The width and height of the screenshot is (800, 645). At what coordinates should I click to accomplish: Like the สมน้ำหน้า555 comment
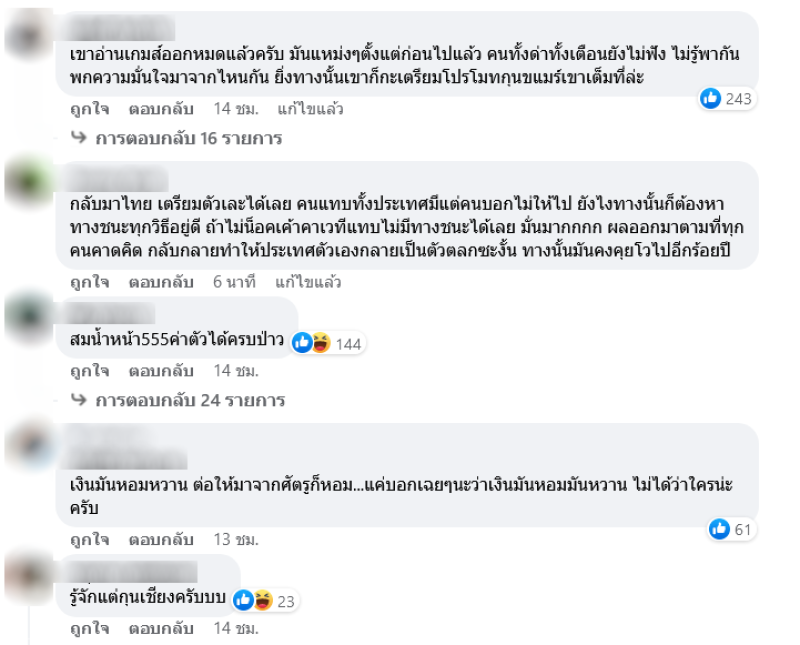(89, 370)
